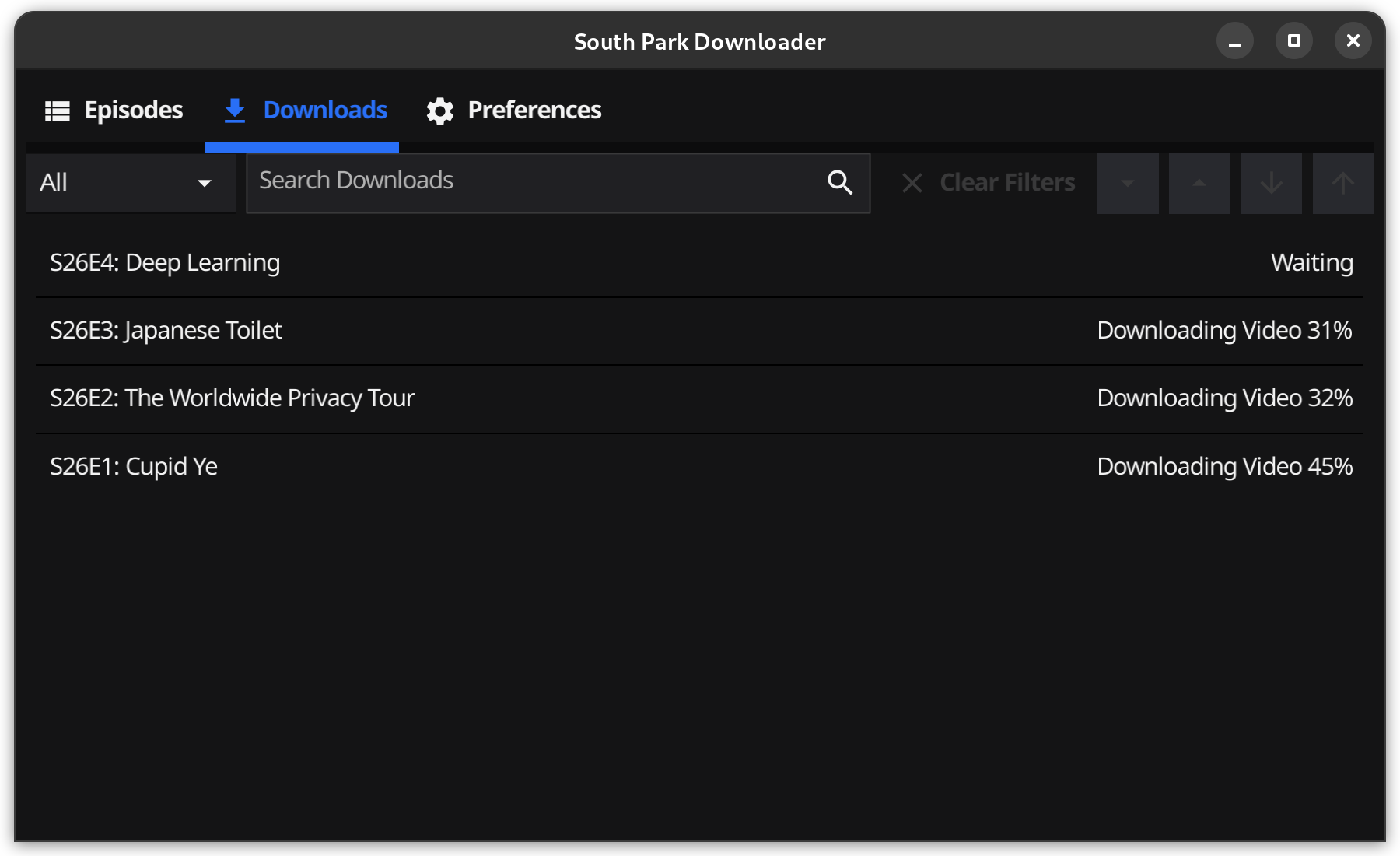1400x856 pixels.
Task: Close the South Park Downloader window
Action: (1353, 40)
